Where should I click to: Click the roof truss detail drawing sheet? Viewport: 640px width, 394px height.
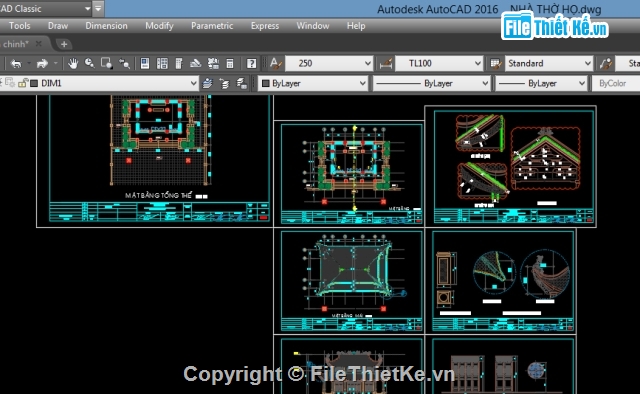click(514, 167)
